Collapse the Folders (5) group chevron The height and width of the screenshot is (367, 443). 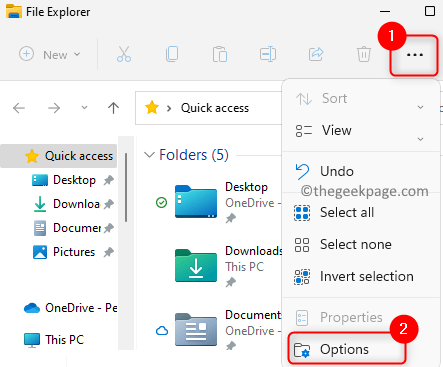click(149, 155)
